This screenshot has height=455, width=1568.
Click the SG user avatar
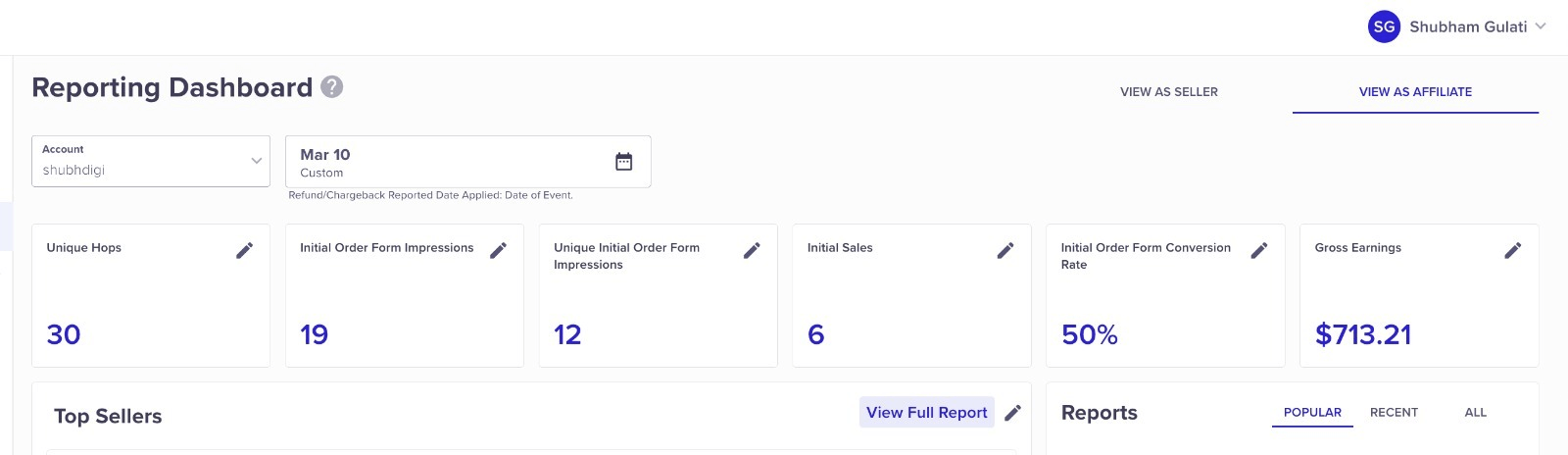(x=1384, y=27)
